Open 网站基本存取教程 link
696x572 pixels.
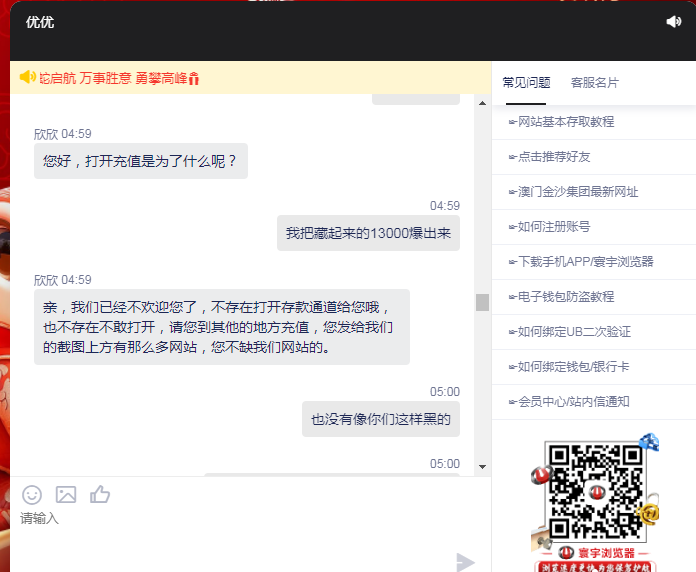click(x=566, y=122)
